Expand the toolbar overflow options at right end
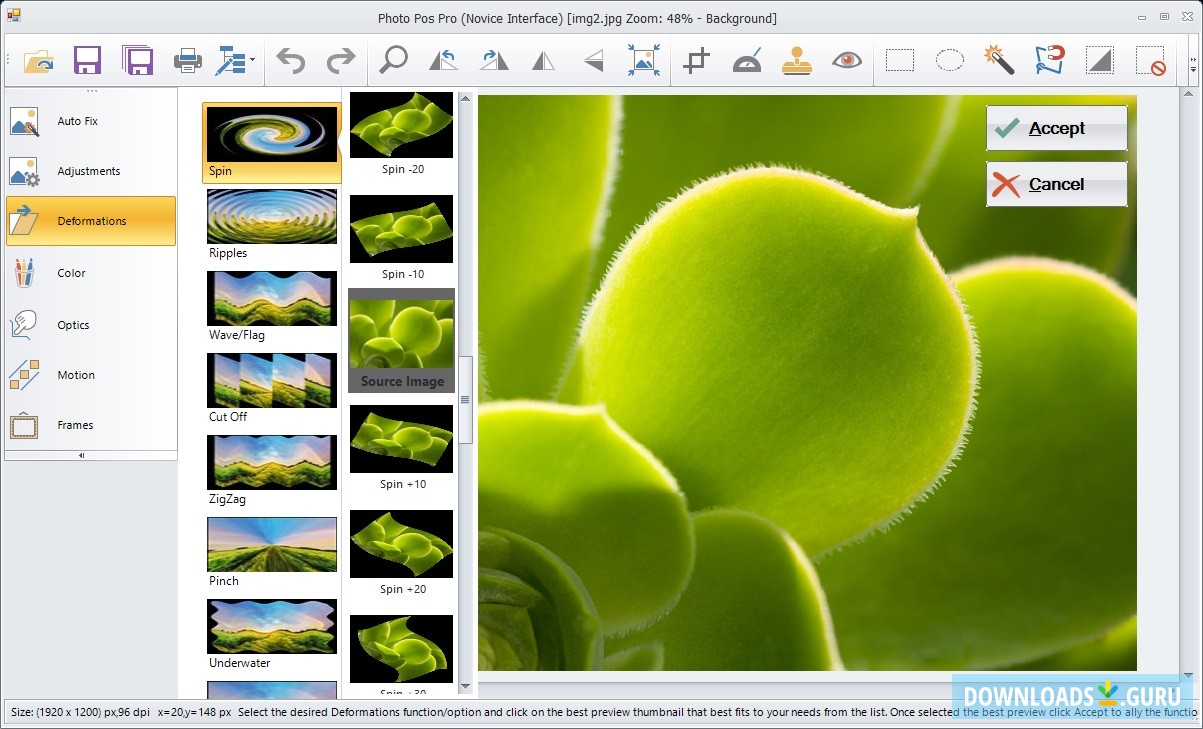The image size is (1203, 729). tap(1192, 65)
